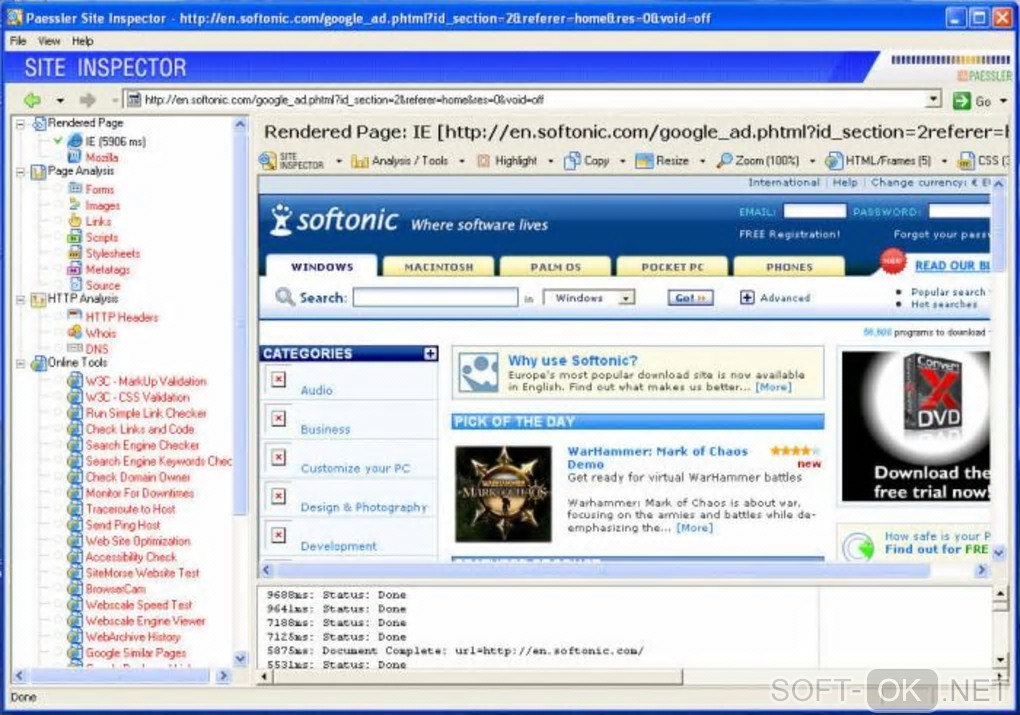The width and height of the screenshot is (1020, 715).
Task: Collapse the Online Tools tree node
Action: click(20, 363)
